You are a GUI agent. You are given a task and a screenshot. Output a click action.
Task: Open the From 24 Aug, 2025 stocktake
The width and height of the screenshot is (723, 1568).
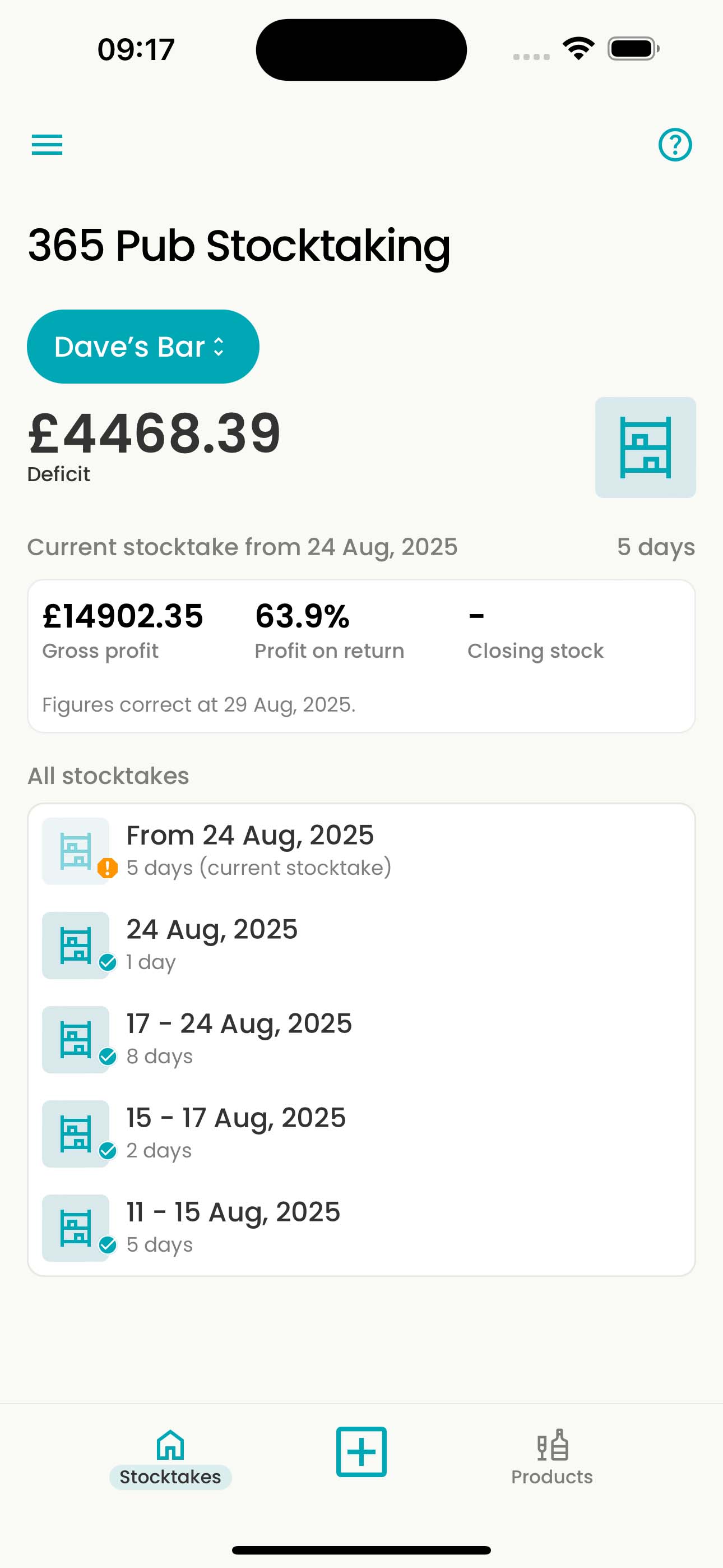249,836
